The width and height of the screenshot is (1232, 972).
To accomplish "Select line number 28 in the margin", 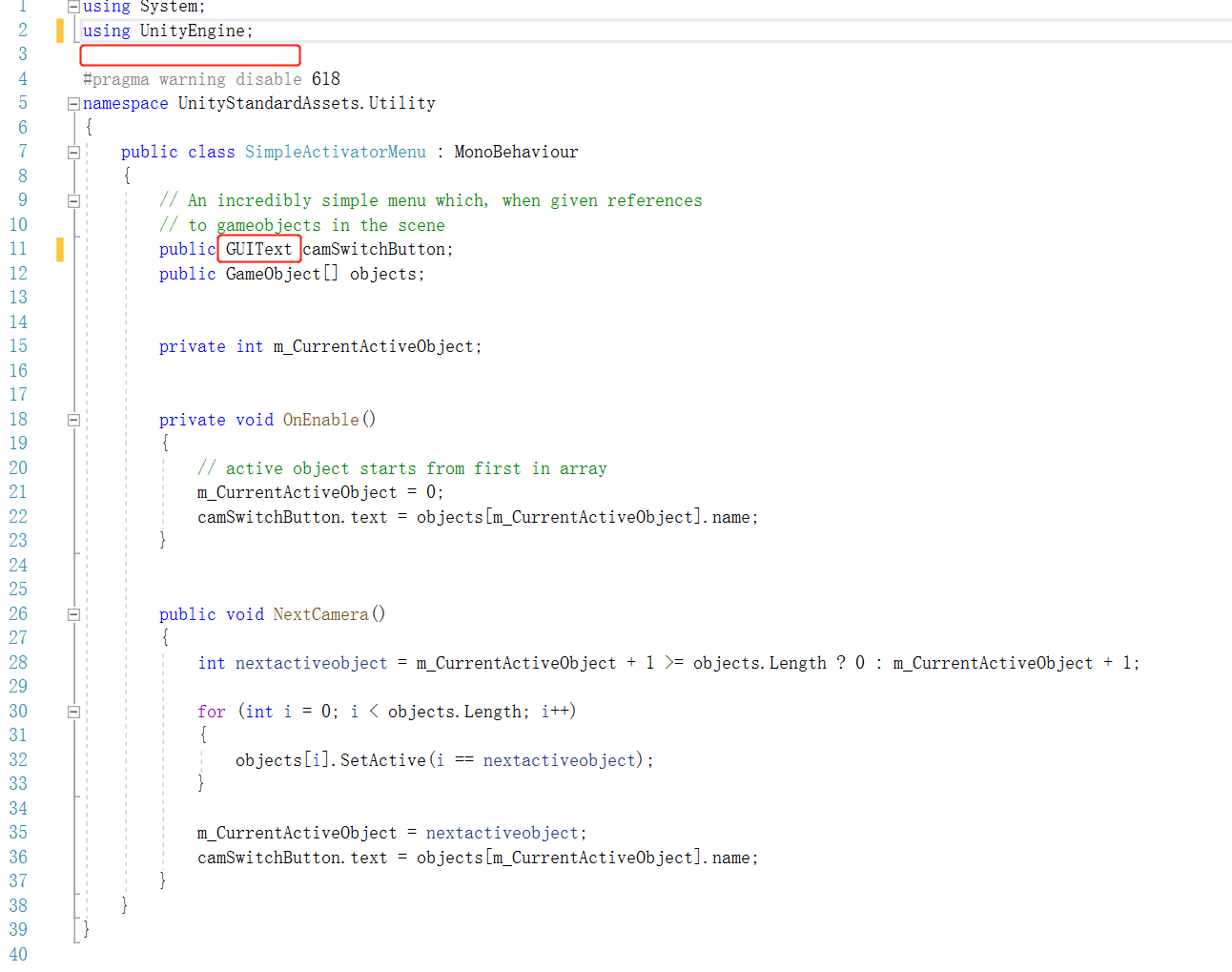I will 17,662.
